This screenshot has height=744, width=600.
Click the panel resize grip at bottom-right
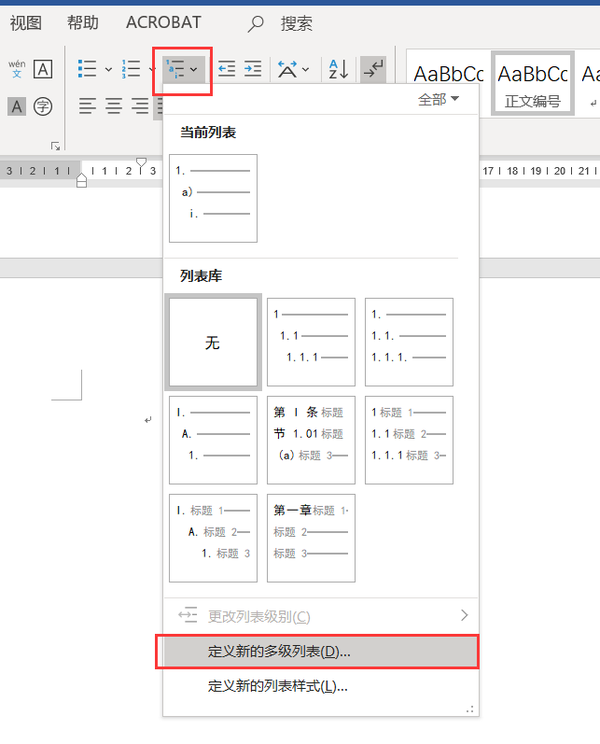(x=470, y=709)
